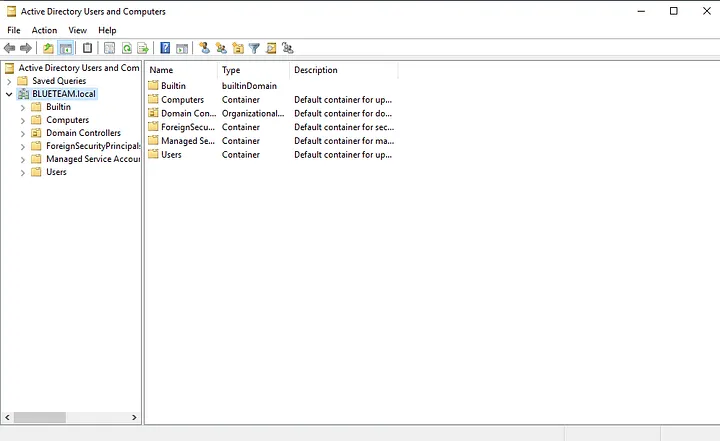
Task: Toggle Show/Hide Action Pane icon
Action: (x=182, y=48)
